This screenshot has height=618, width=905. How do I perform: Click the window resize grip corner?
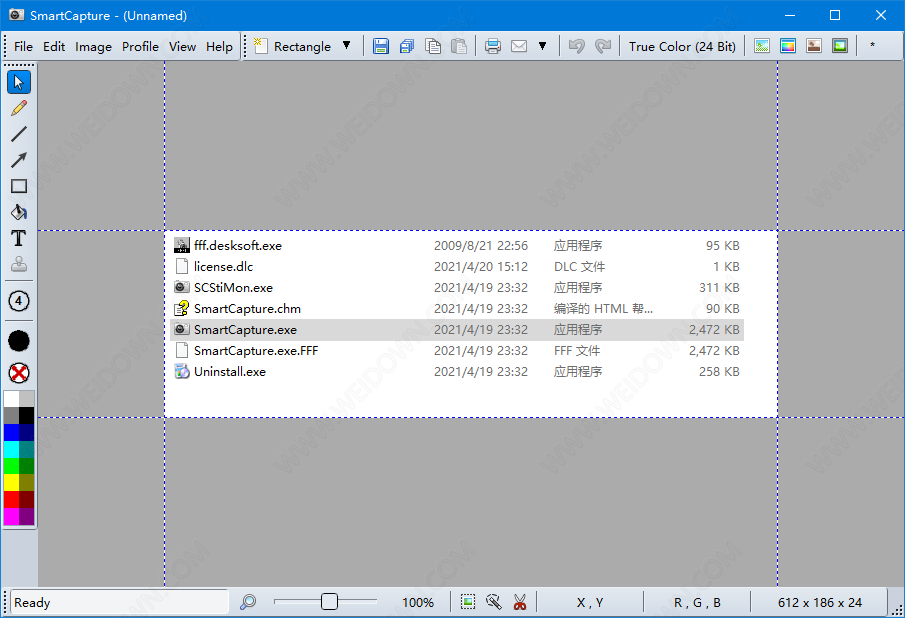(897, 609)
